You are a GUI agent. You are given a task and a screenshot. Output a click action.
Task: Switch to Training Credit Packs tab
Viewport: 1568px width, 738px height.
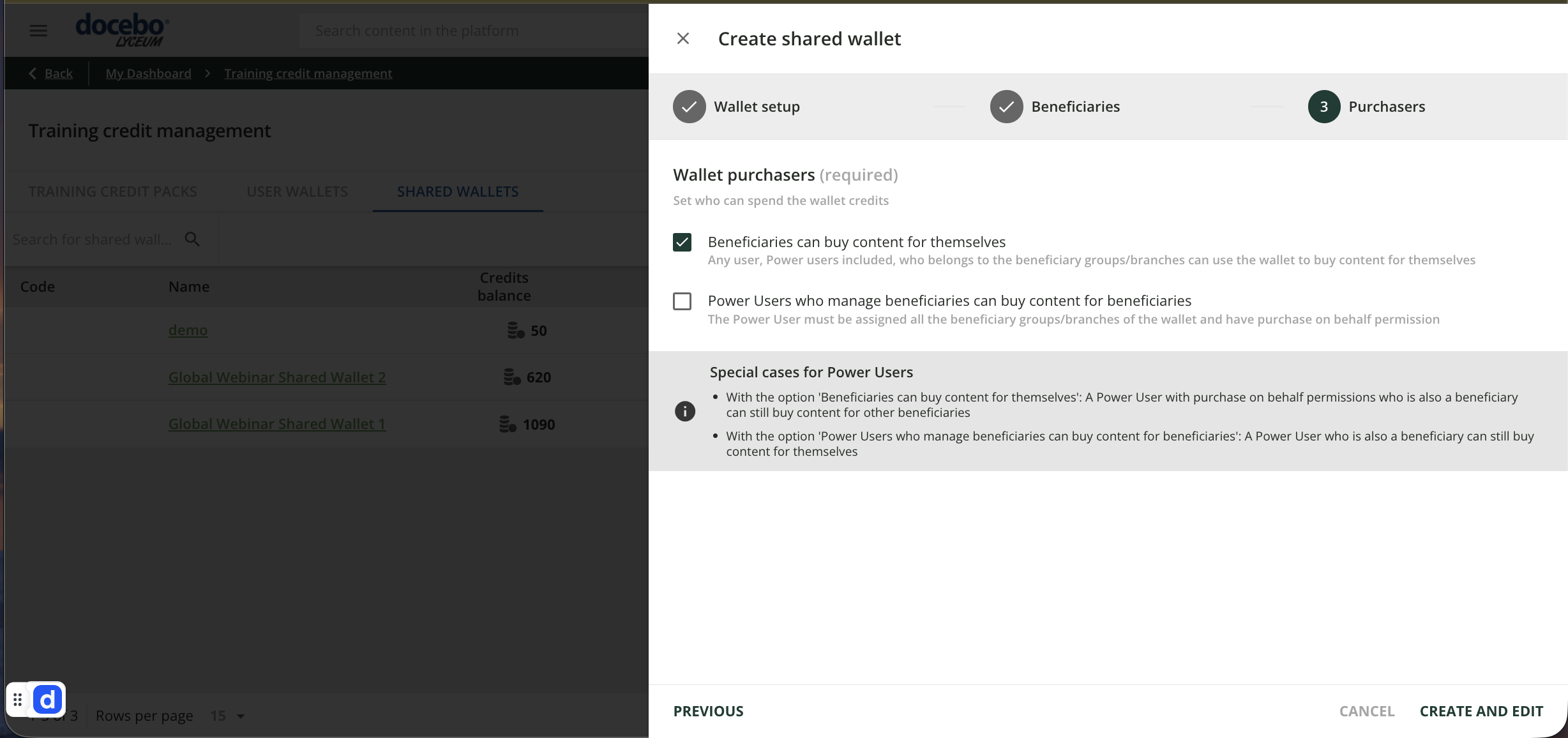point(112,192)
